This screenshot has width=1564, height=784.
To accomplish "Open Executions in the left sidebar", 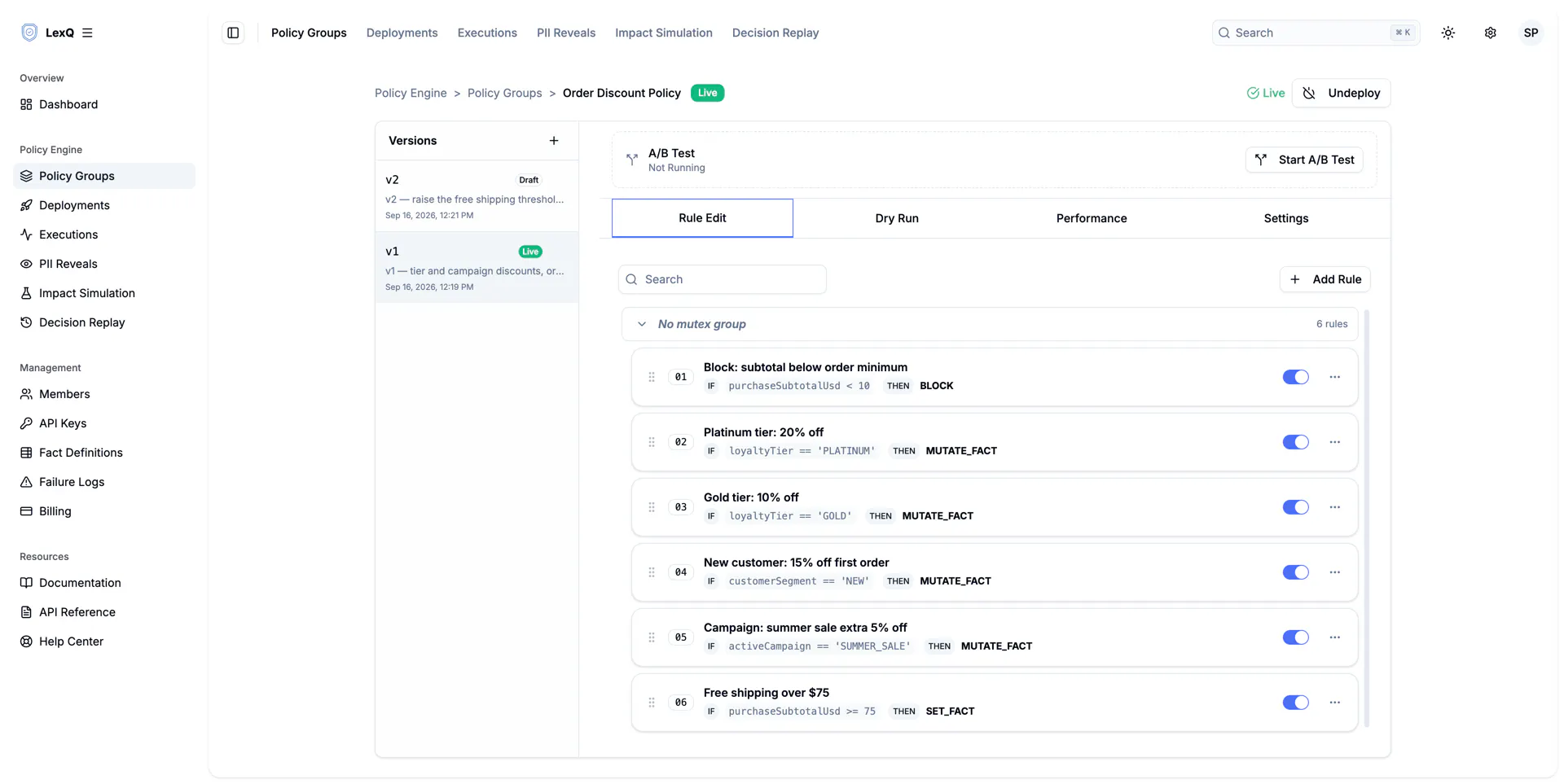I will coord(104,234).
